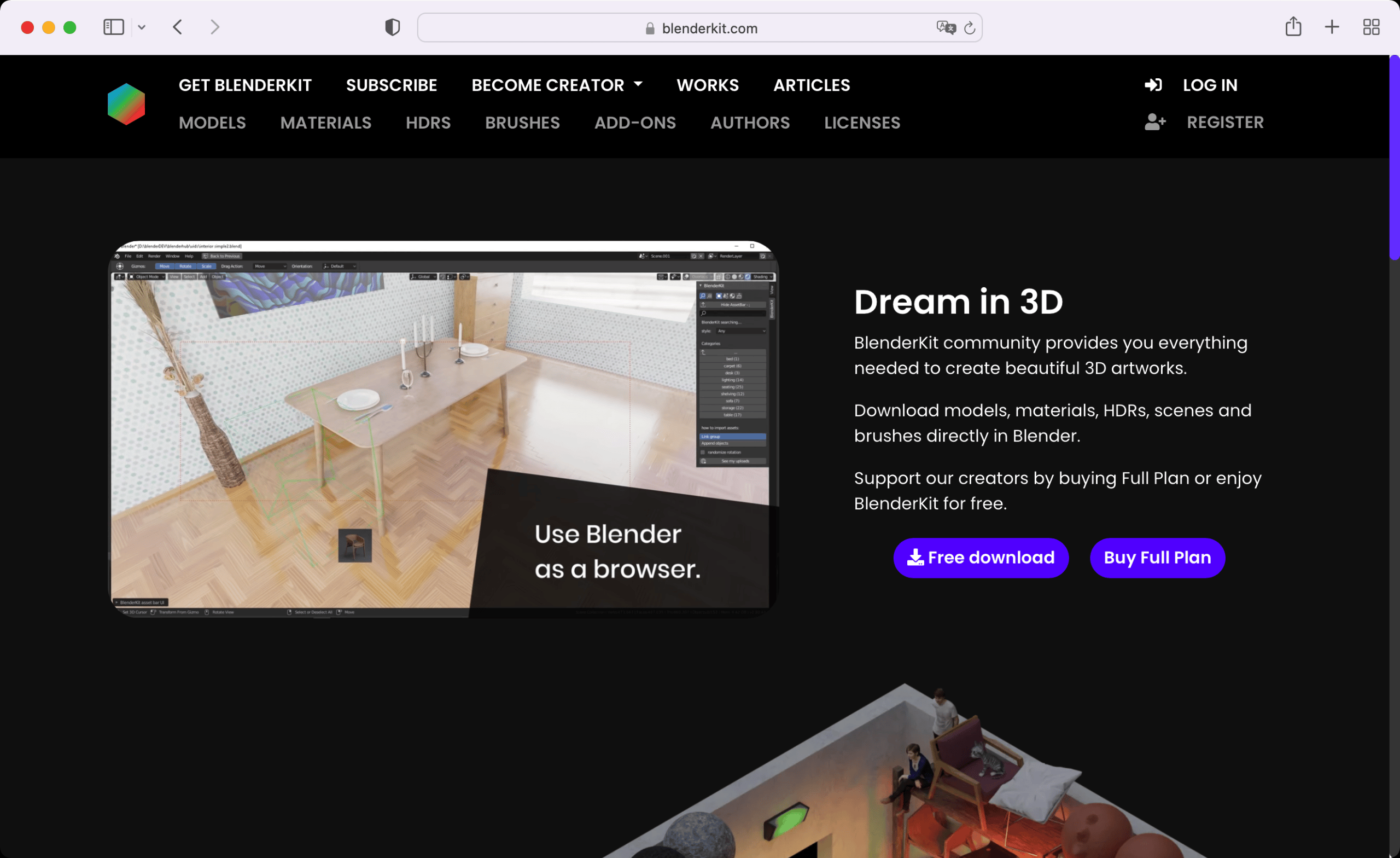The height and width of the screenshot is (858, 1400).
Task: Click the "BlenderKit community provides you everything" paragraph
Action: click(x=1051, y=355)
